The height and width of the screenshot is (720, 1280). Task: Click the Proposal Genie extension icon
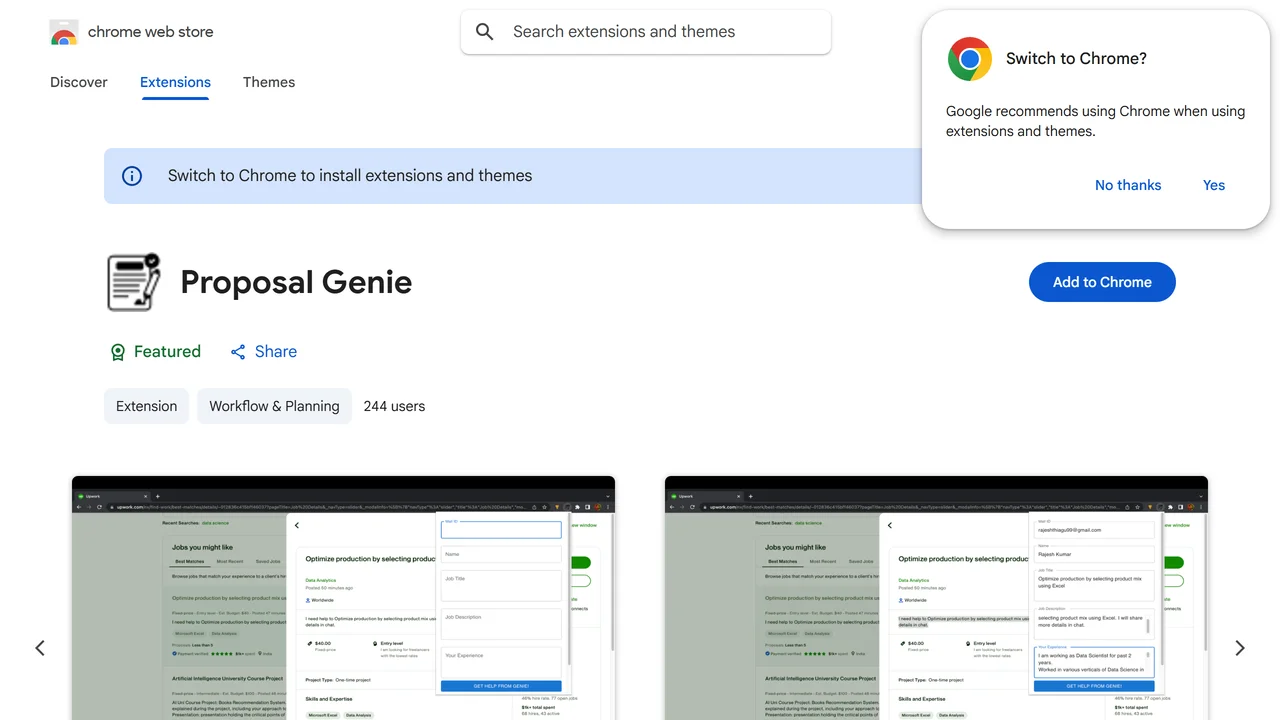click(x=134, y=282)
